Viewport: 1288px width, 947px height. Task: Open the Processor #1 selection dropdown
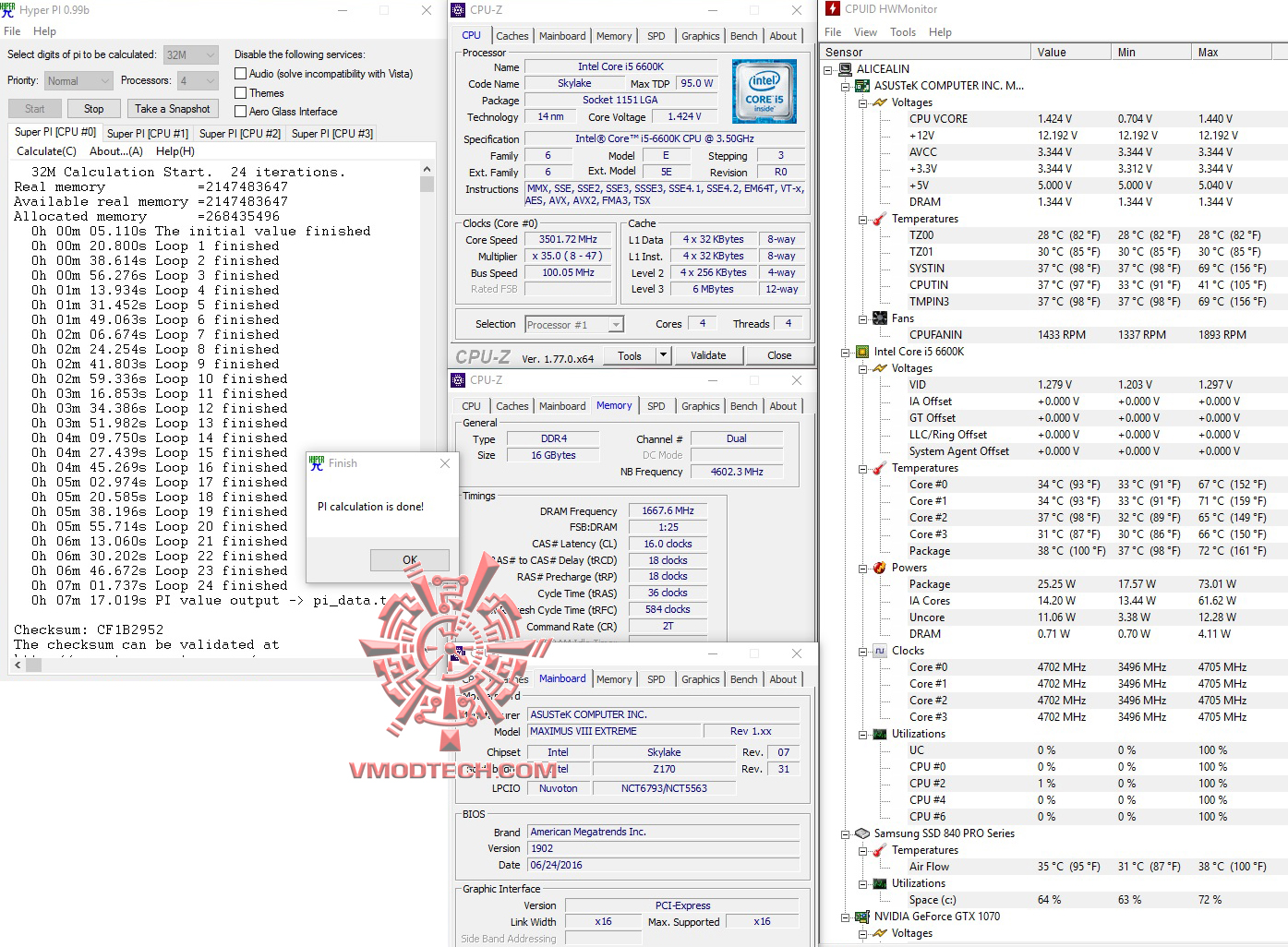click(574, 325)
